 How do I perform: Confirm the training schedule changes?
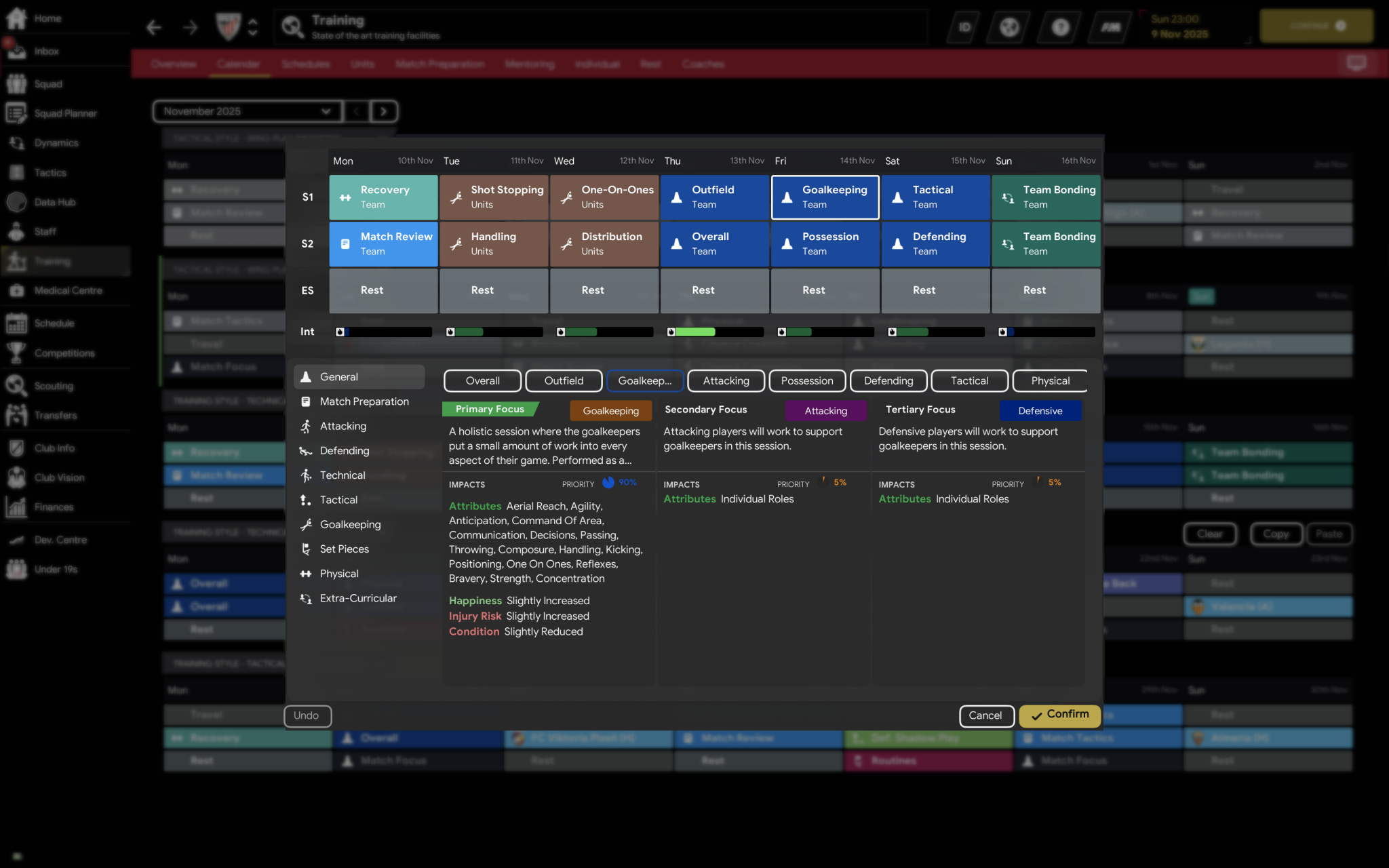(x=1059, y=715)
